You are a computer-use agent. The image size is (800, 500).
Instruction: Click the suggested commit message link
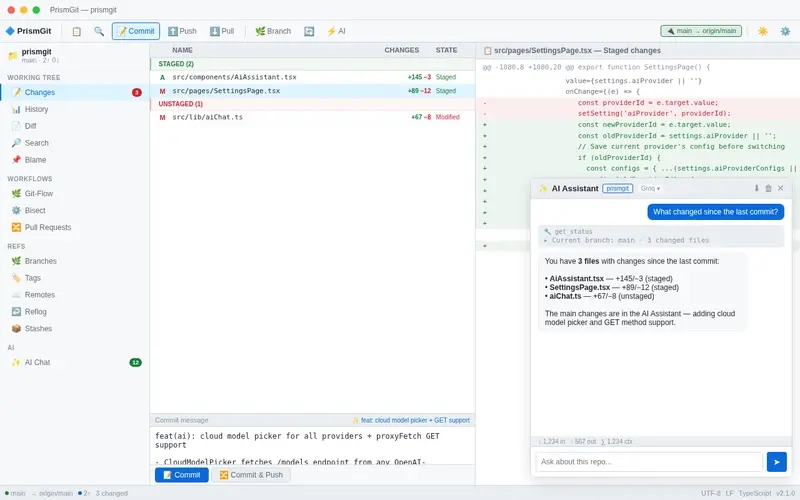[x=411, y=420]
